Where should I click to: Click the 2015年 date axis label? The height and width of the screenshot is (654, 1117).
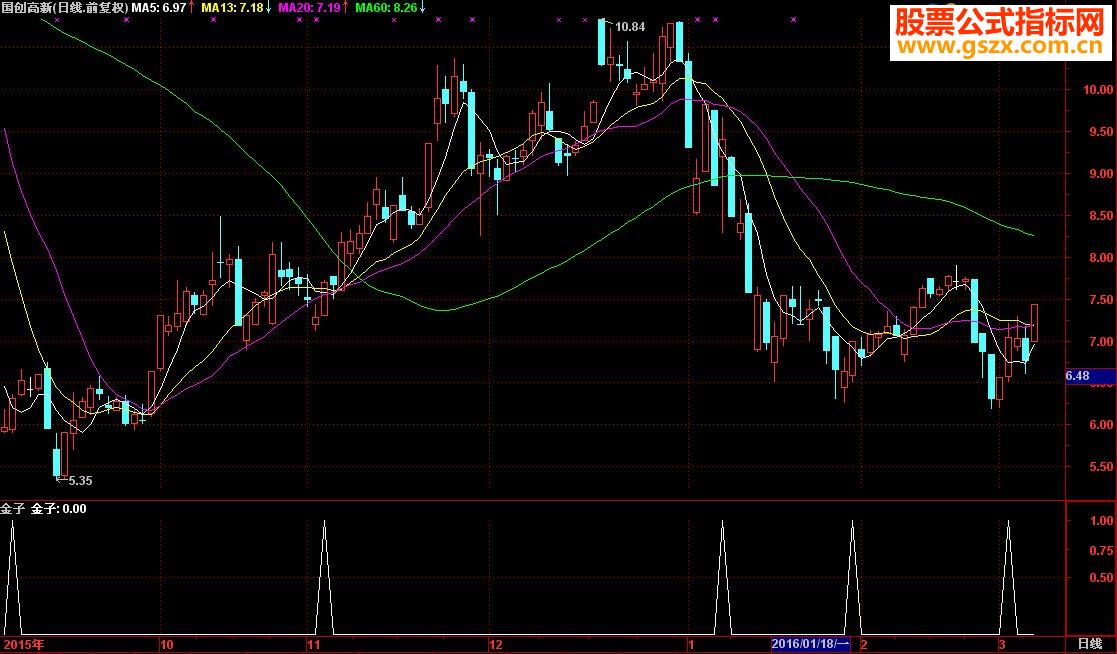(22, 645)
